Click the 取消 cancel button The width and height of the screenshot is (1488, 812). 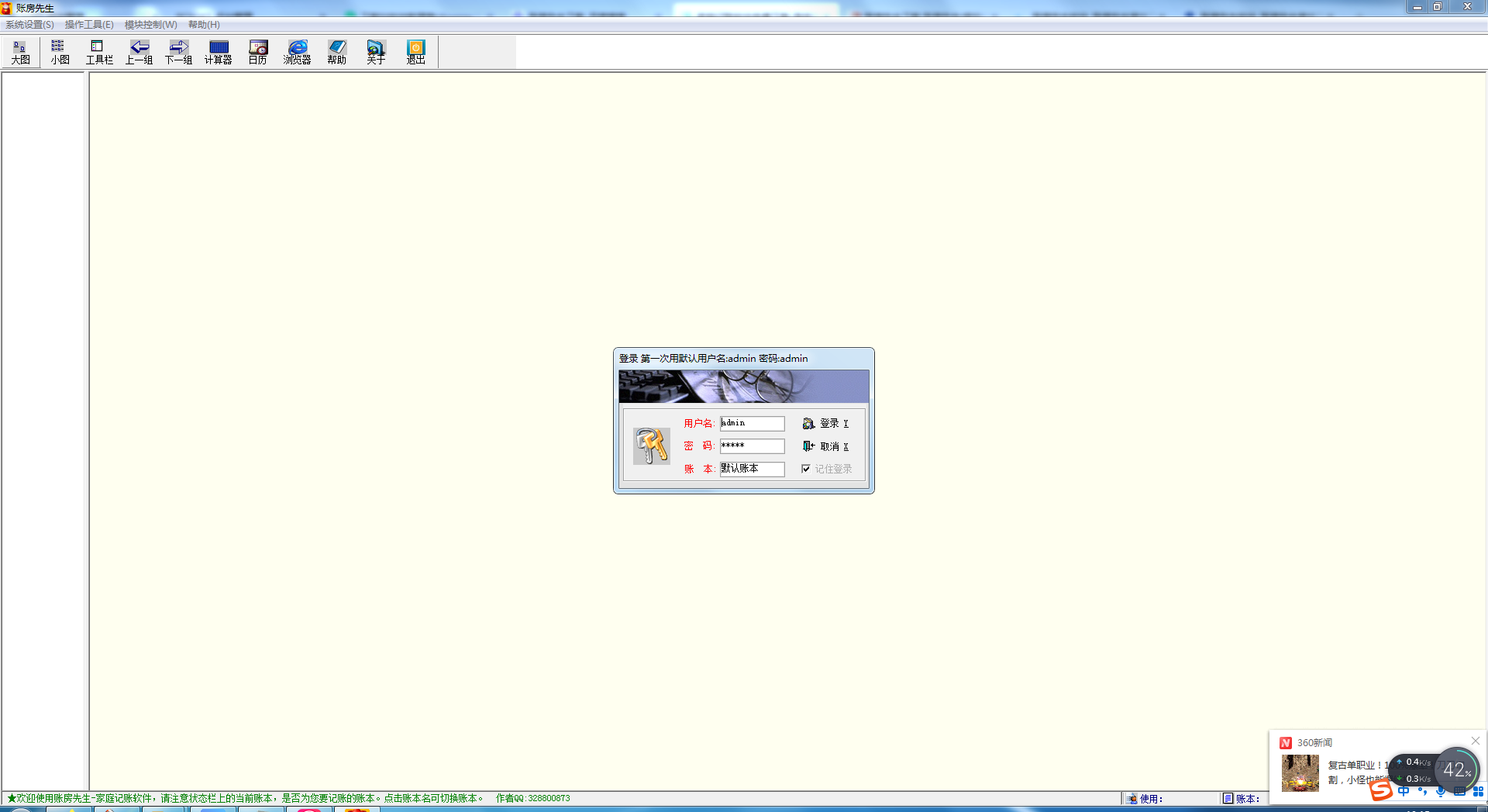[826, 447]
